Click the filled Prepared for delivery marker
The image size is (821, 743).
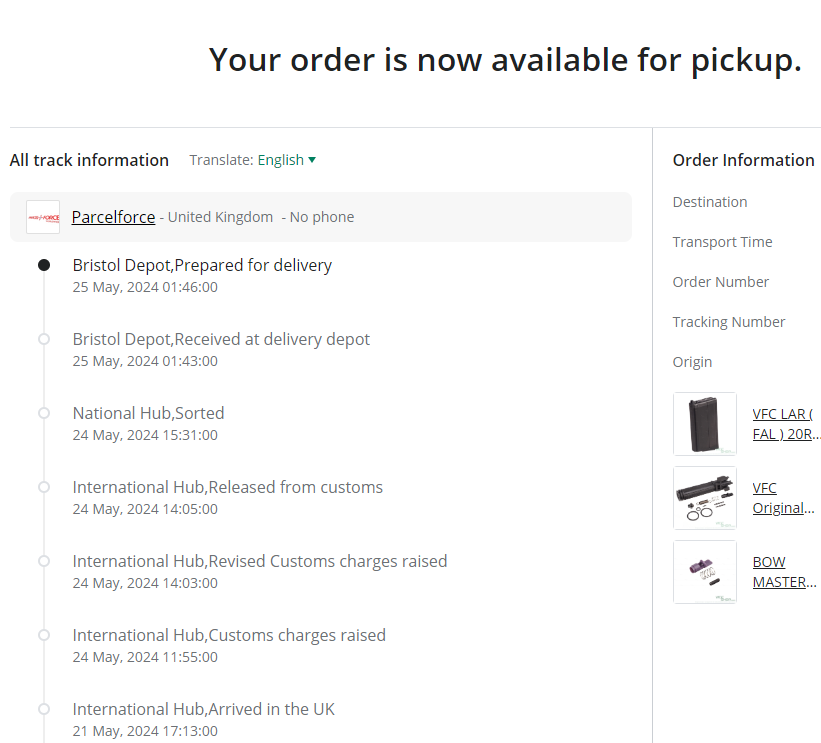pos(43,265)
